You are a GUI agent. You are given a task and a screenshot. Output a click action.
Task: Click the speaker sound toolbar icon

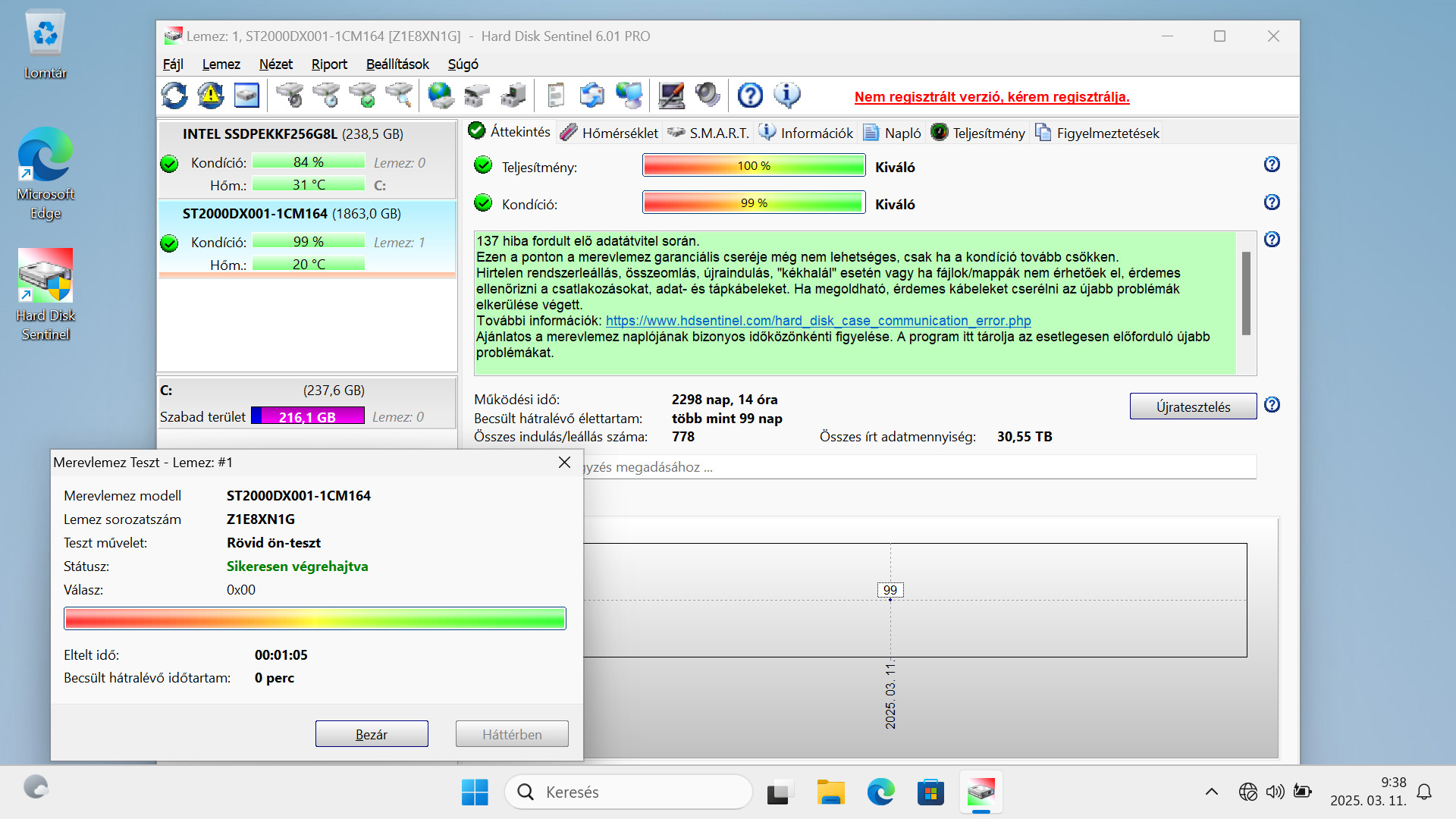pyautogui.click(x=708, y=96)
